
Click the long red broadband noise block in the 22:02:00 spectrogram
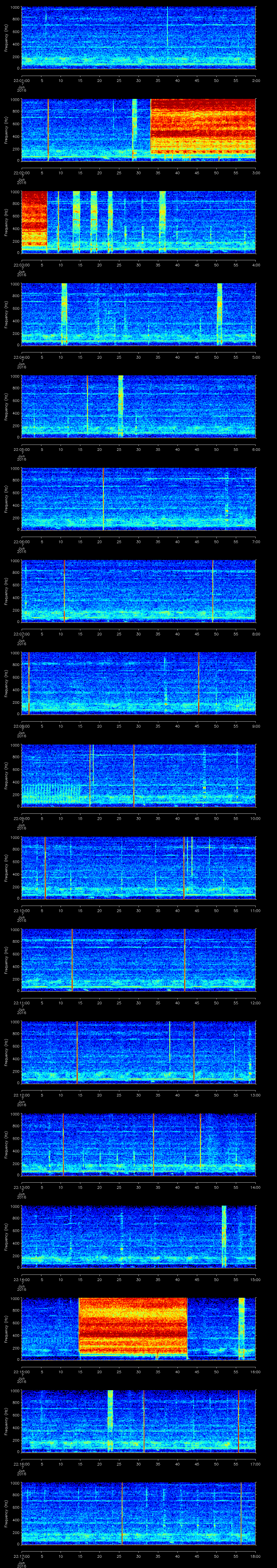[203, 126]
